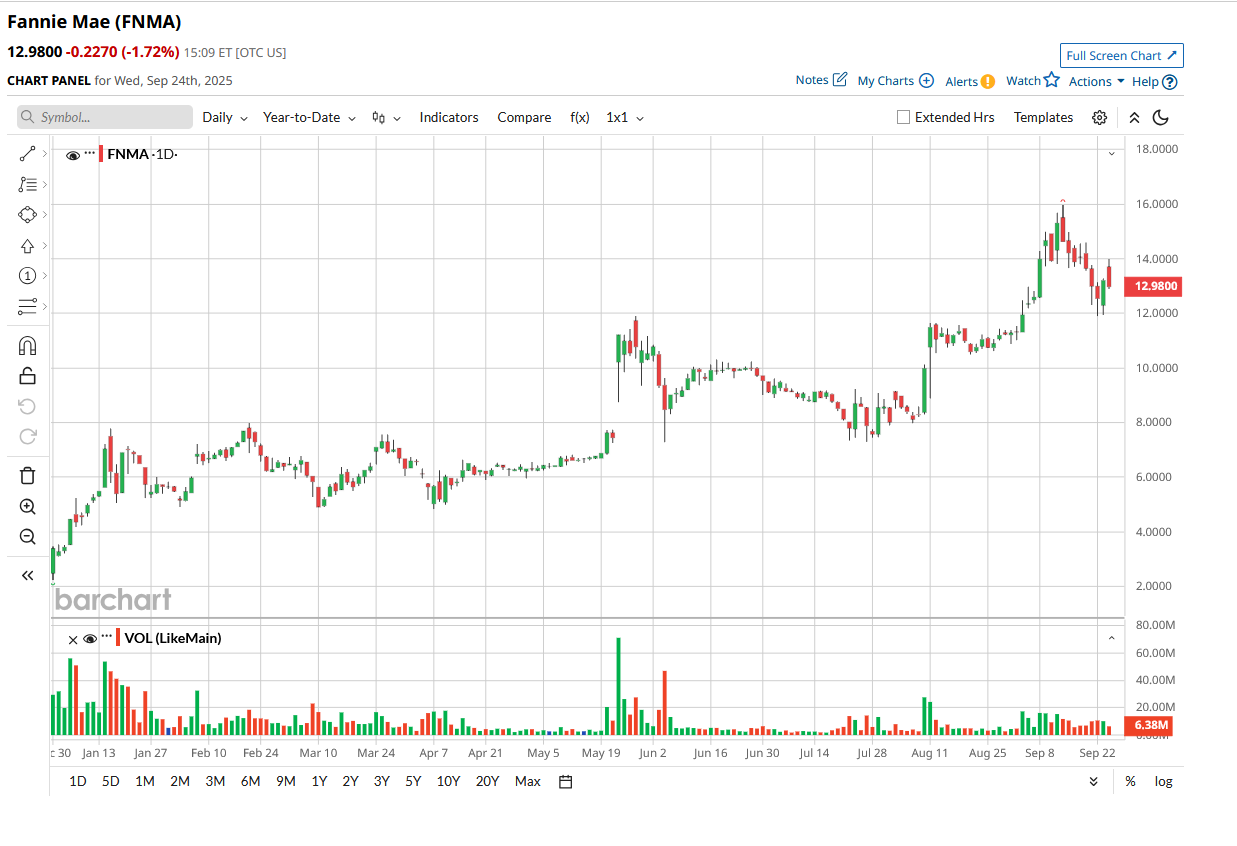Open the My Charts link
The width and height of the screenshot is (1237, 846).
tap(886, 81)
